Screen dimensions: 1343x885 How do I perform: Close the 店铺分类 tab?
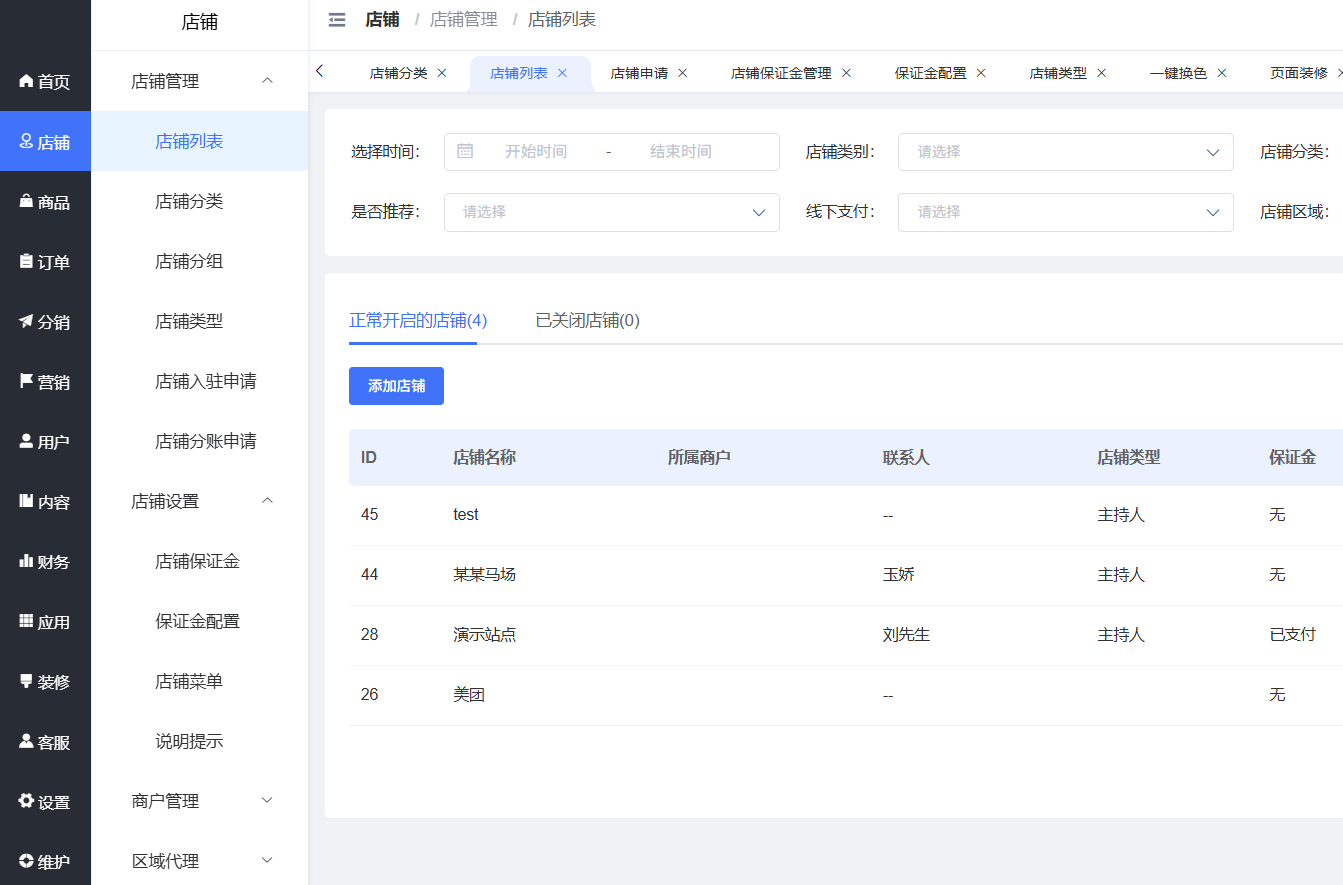pos(442,73)
